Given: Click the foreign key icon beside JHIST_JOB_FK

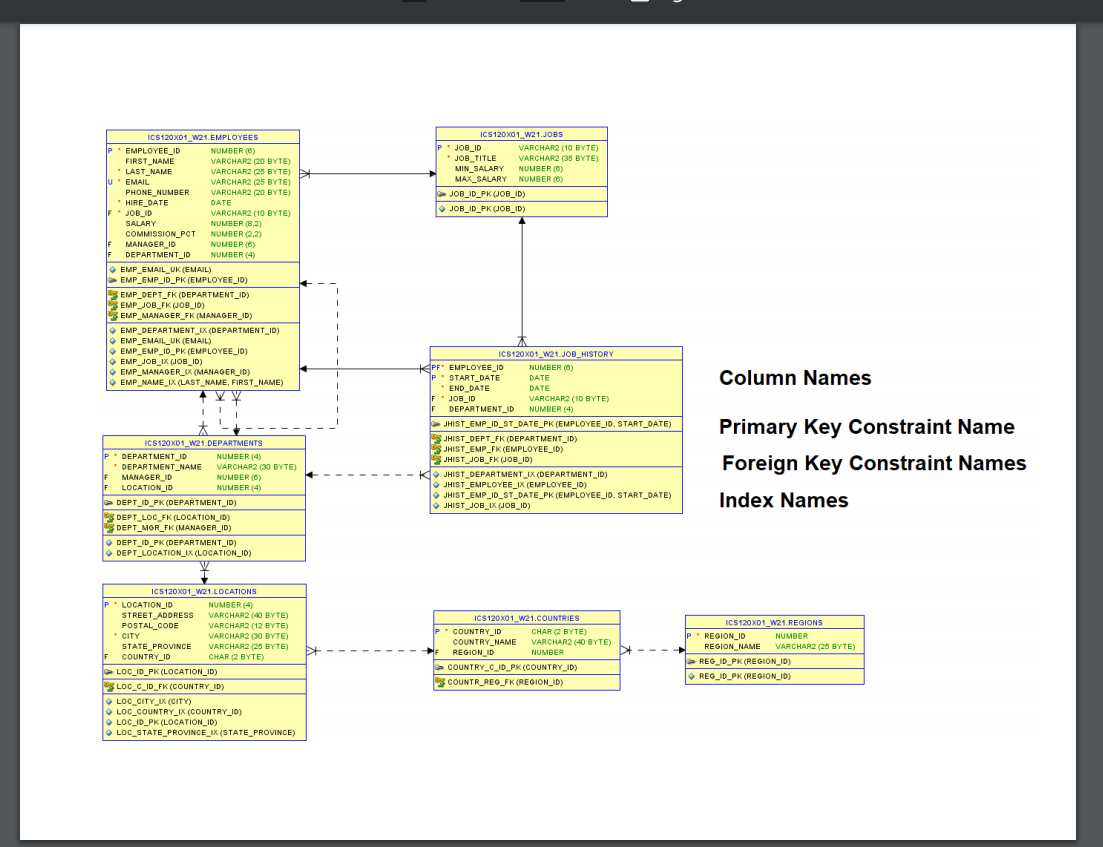Looking at the screenshot, I should point(436,459).
